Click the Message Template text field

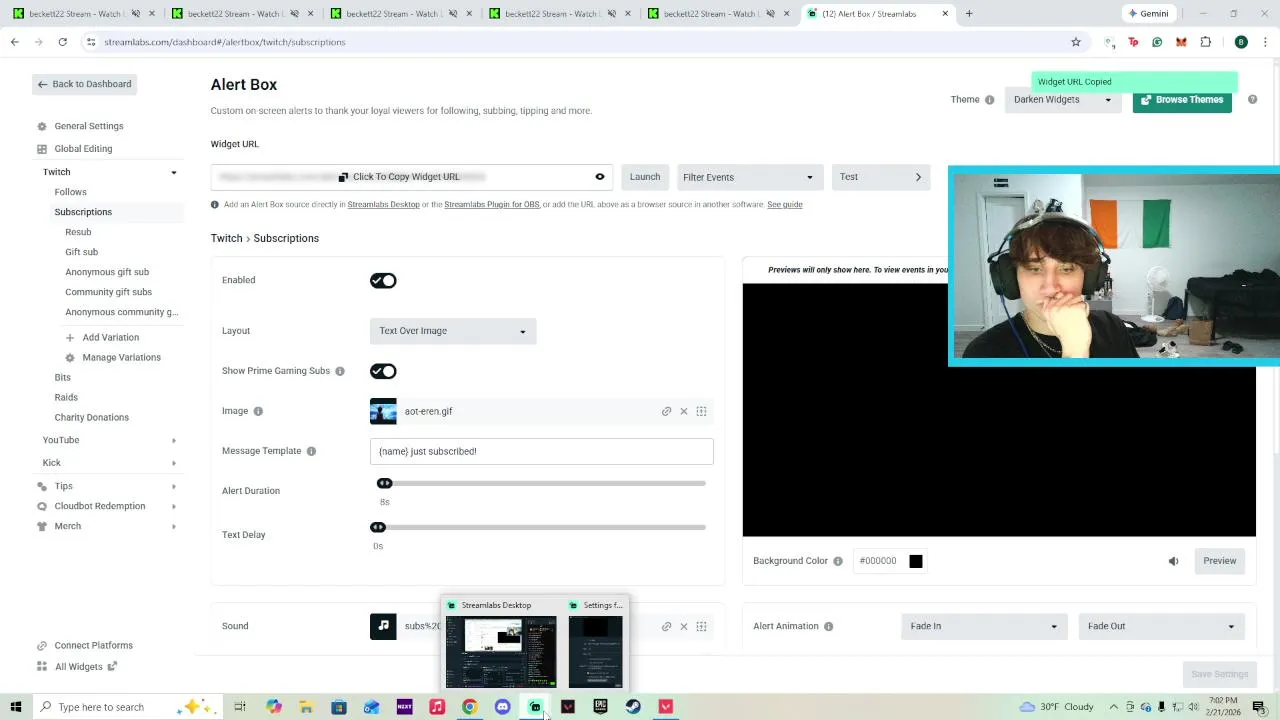click(x=541, y=451)
